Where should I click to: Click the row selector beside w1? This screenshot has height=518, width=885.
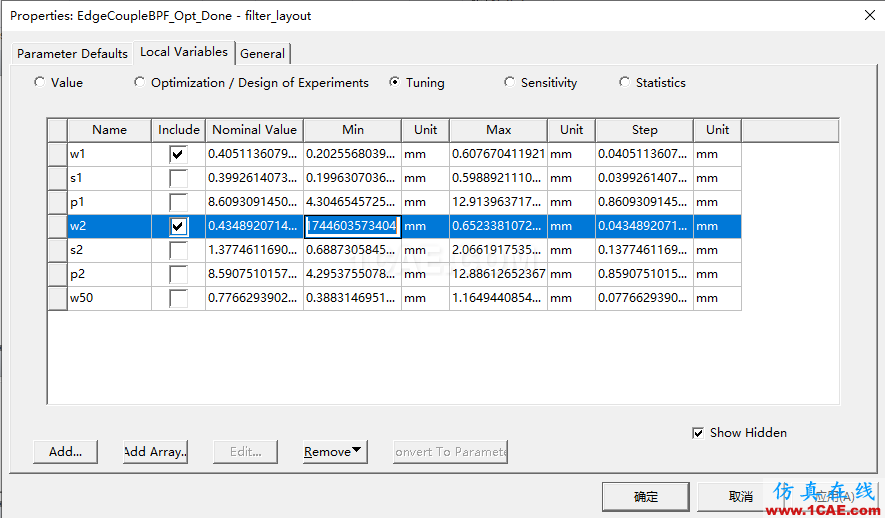[58, 154]
